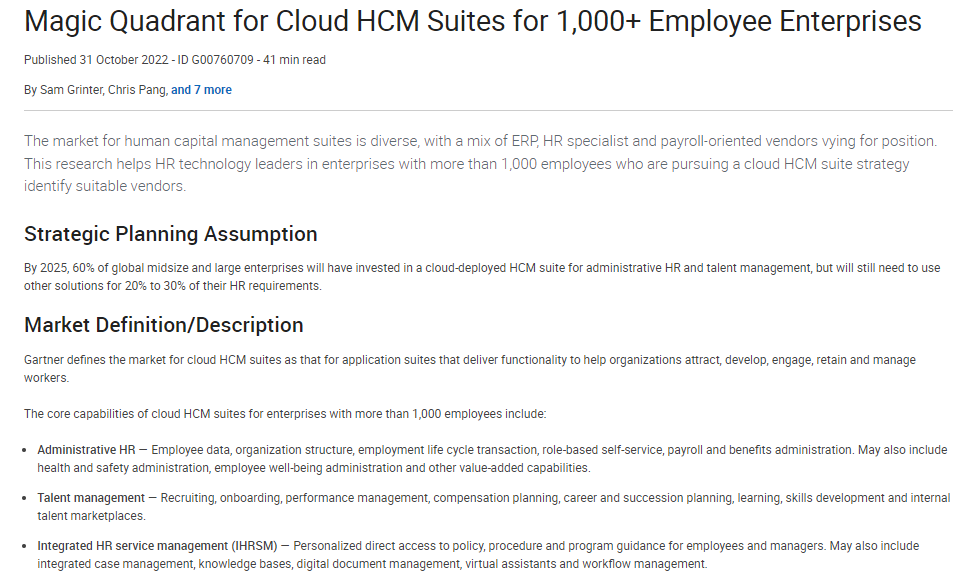954x582 pixels.
Task: Click the 'Published 31 October 2022' text
Action: click(96, 60)
